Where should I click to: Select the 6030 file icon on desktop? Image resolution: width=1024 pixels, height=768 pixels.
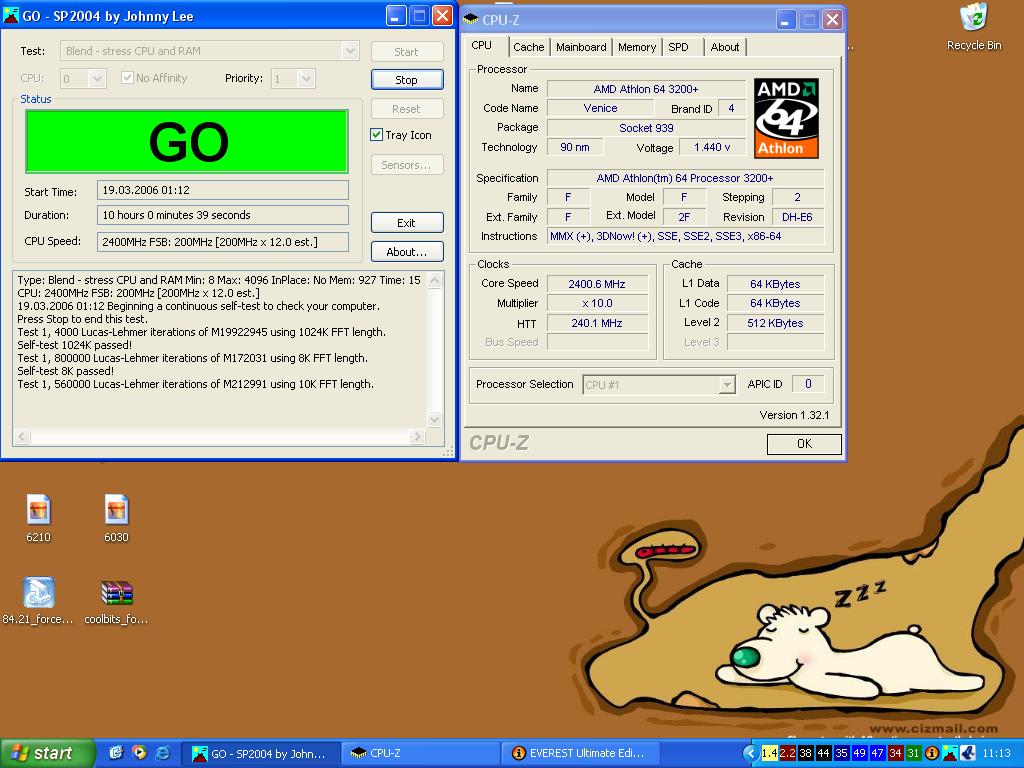(116, 519)
